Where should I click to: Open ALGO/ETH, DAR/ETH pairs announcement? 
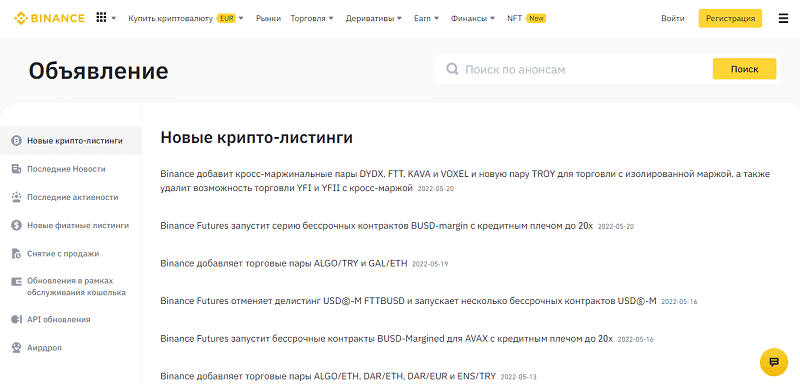tap(328, 376)
